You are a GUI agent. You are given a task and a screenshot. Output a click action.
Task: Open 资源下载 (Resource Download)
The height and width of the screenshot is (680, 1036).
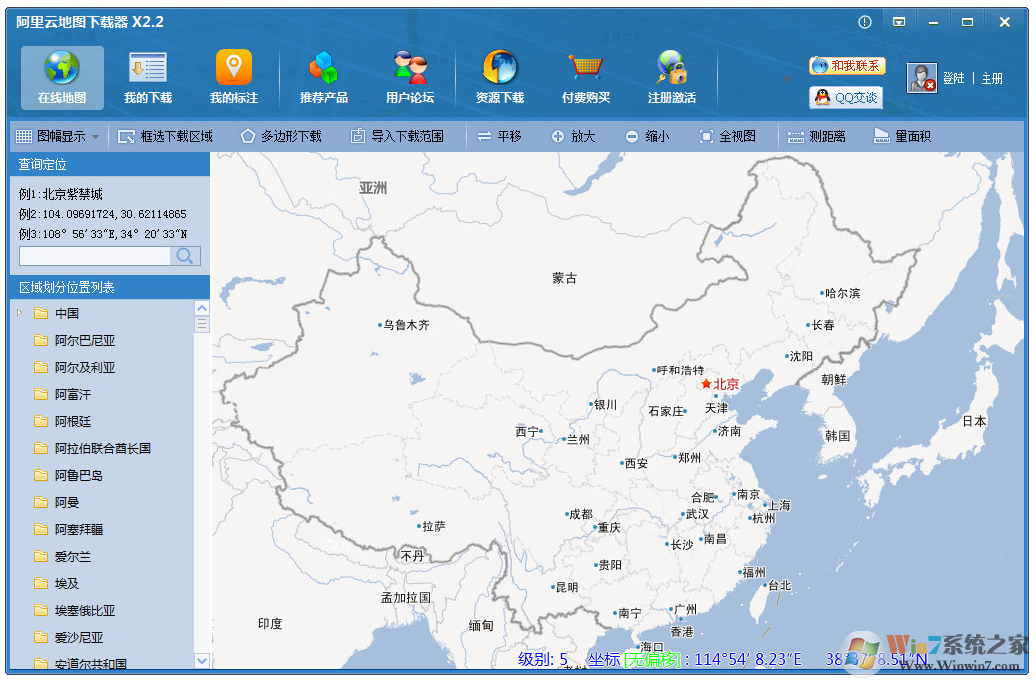point(500,77)
